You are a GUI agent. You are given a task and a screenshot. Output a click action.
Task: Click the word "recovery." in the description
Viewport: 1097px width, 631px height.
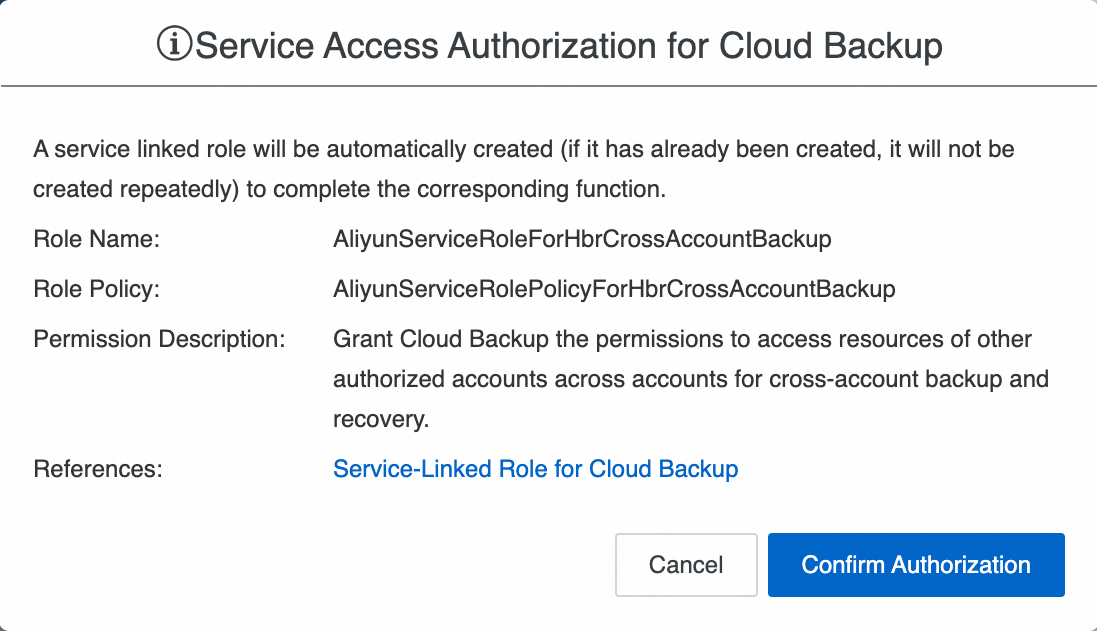(x=381, y=420)
